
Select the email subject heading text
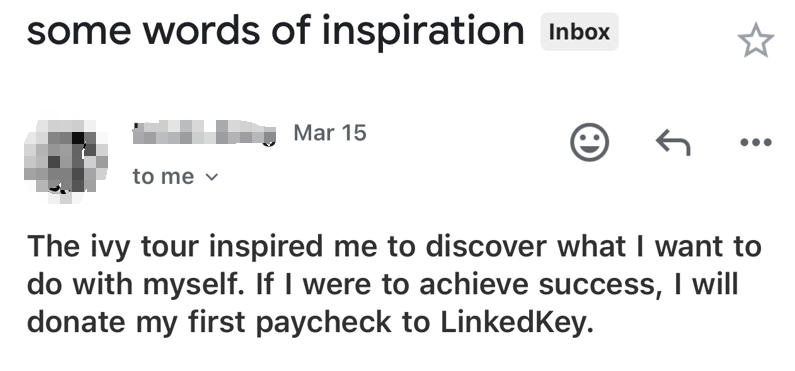pos(275,30)
